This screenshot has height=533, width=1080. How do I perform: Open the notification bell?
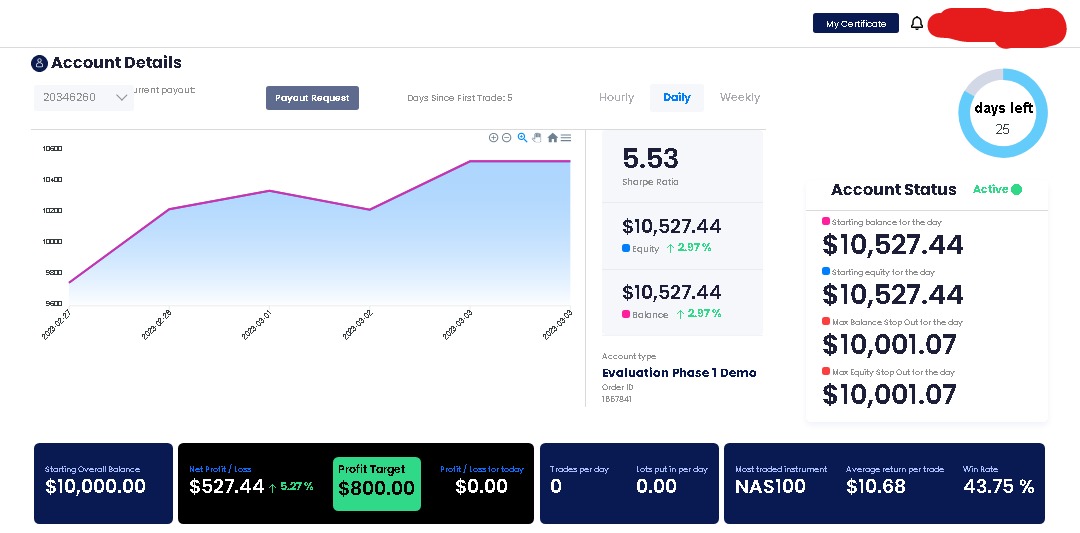coord(917,23)
